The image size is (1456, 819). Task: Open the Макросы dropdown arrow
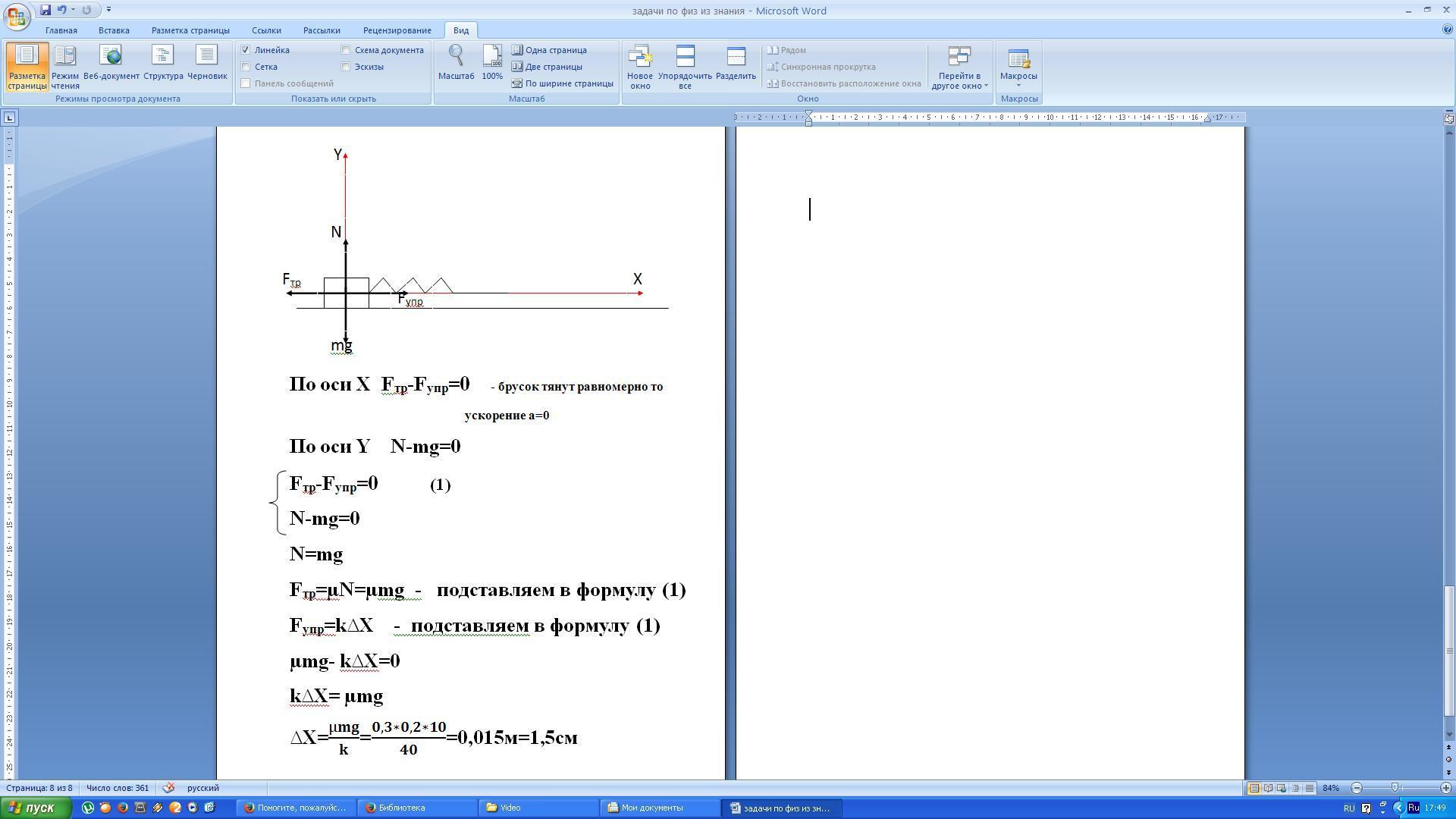pos(1018,85)
